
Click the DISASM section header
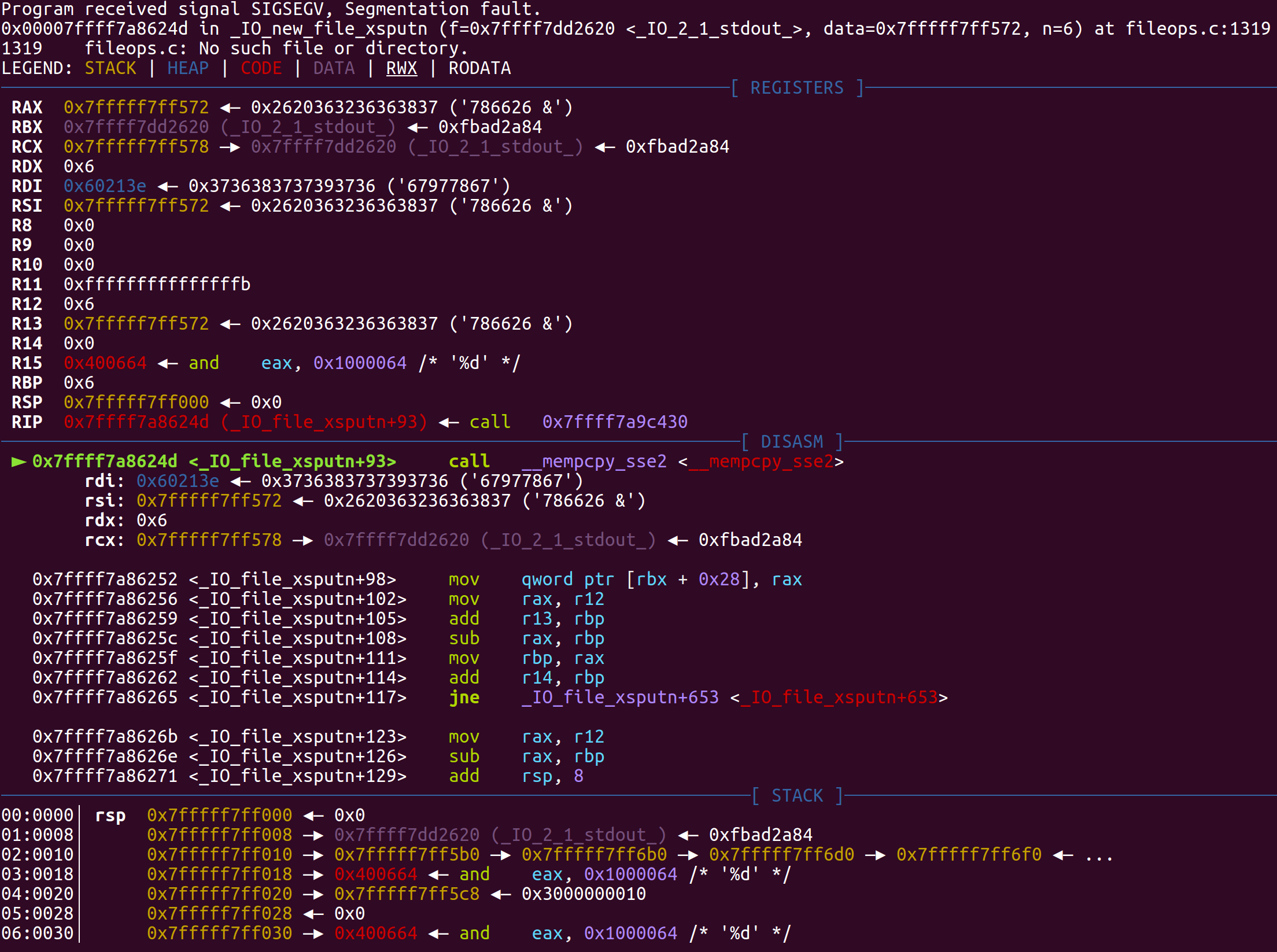coord(792,442)
